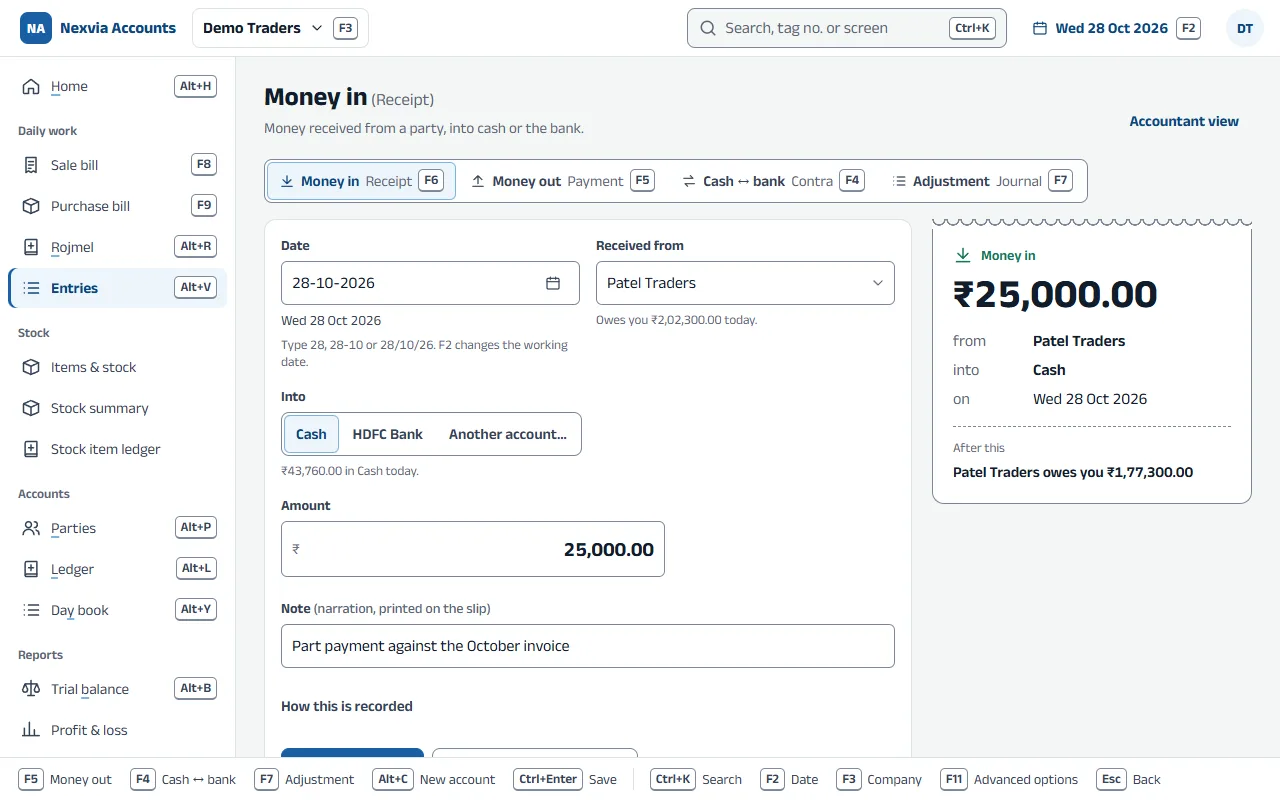This screenshot has width=1280, height=800.
Task: Click the Stock summary icon
Action: 31,408
